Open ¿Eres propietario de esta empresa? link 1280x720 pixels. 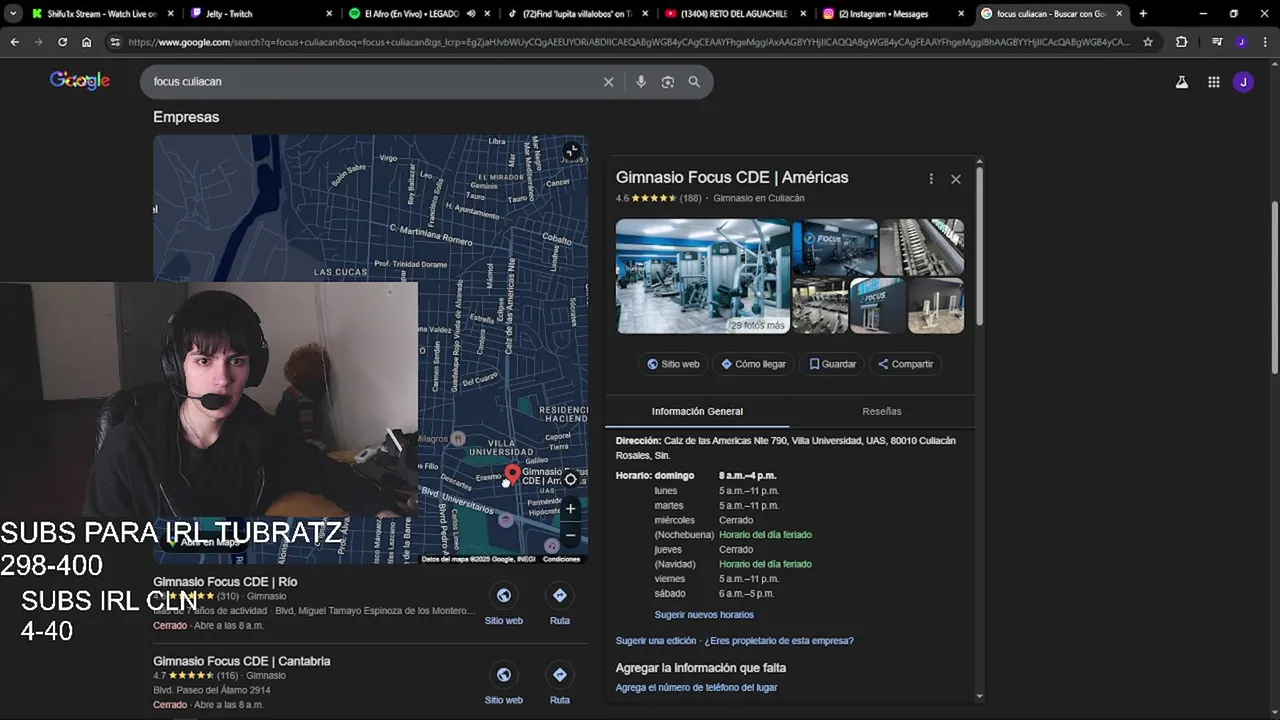[x=779, y=641]
